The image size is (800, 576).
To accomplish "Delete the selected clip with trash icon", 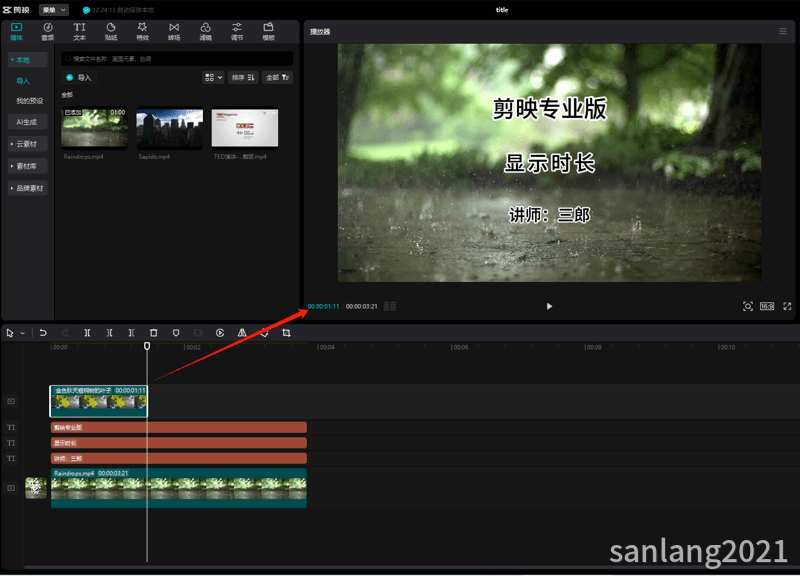I will pyautogui.click(x=154, y=333).
